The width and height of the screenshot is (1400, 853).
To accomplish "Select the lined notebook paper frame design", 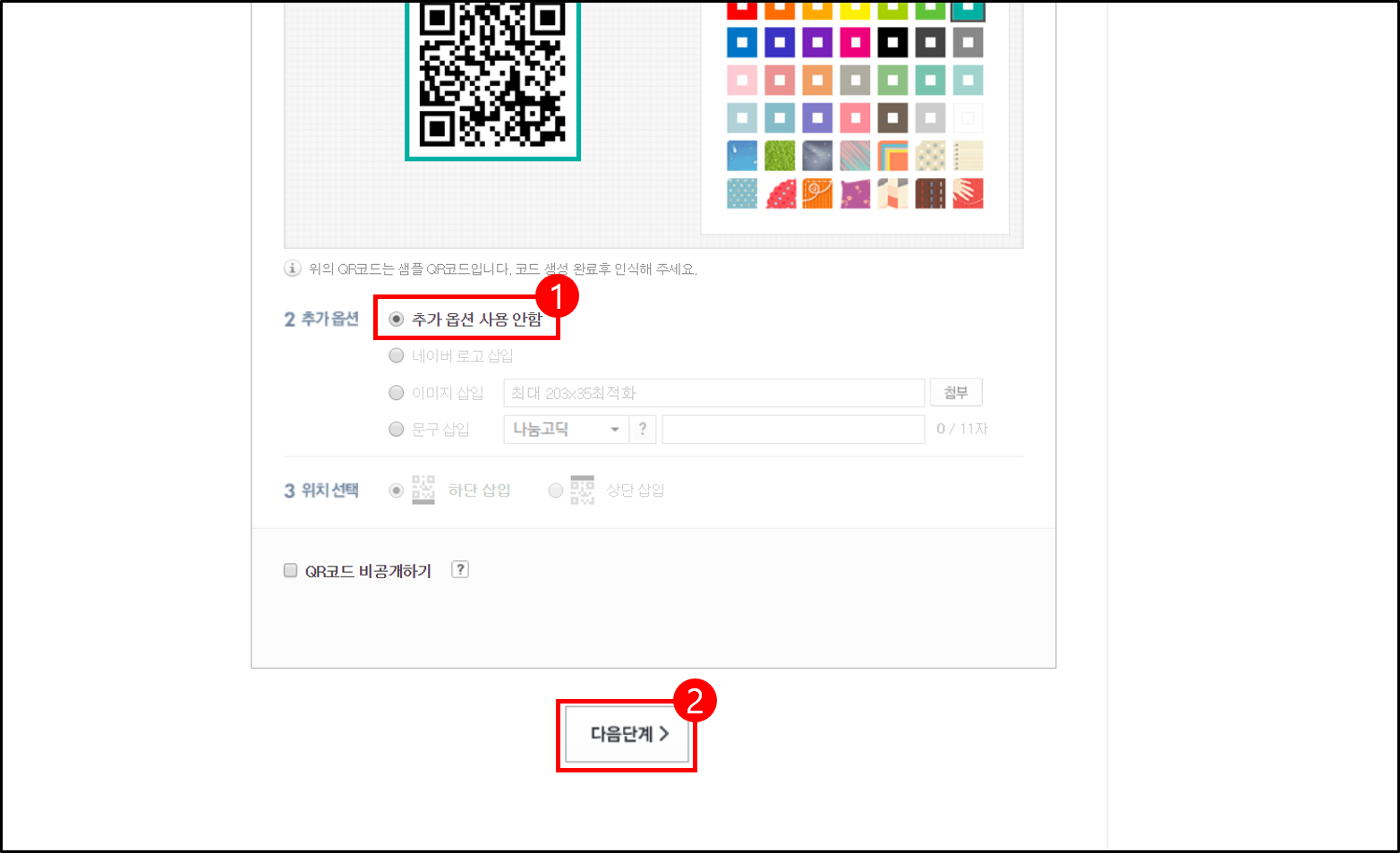I will click(968, 156).
